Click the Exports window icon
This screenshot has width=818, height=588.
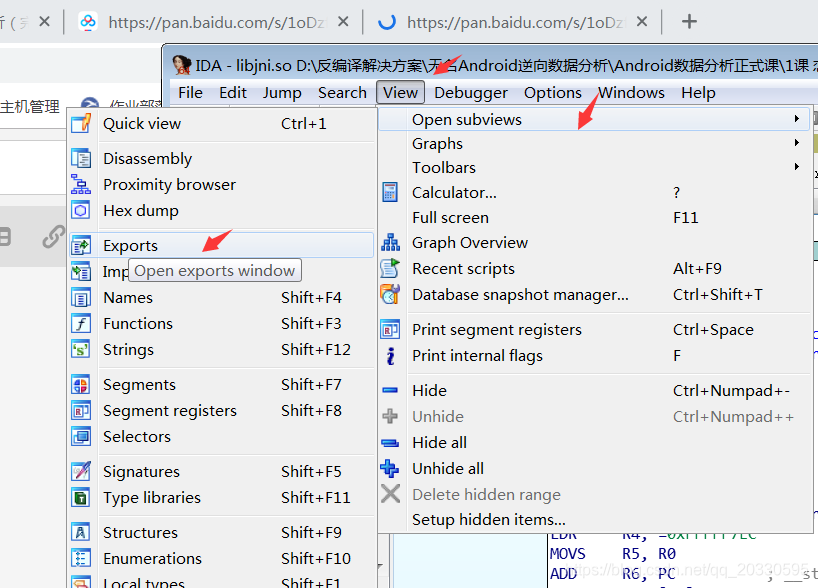coord(81,245)
